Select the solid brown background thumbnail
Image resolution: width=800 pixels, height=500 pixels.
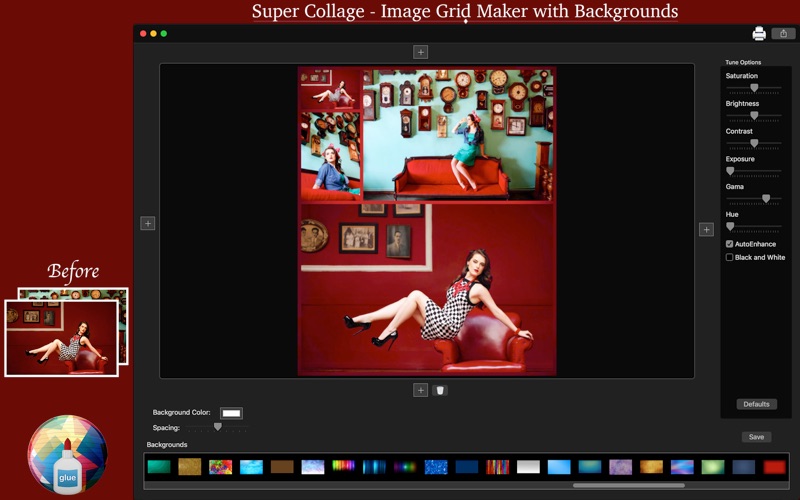[282, 466]
